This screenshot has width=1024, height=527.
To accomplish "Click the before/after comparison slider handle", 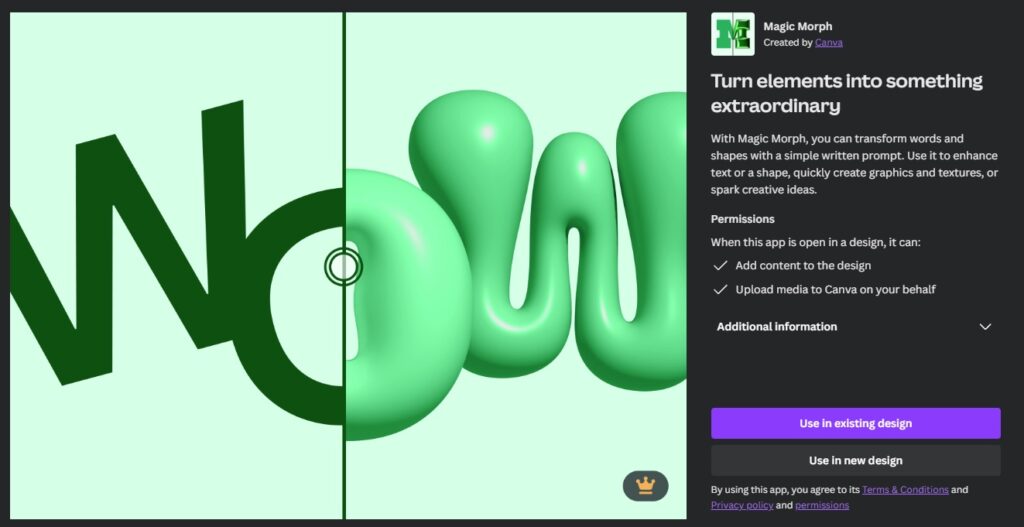I will point(344,266).
